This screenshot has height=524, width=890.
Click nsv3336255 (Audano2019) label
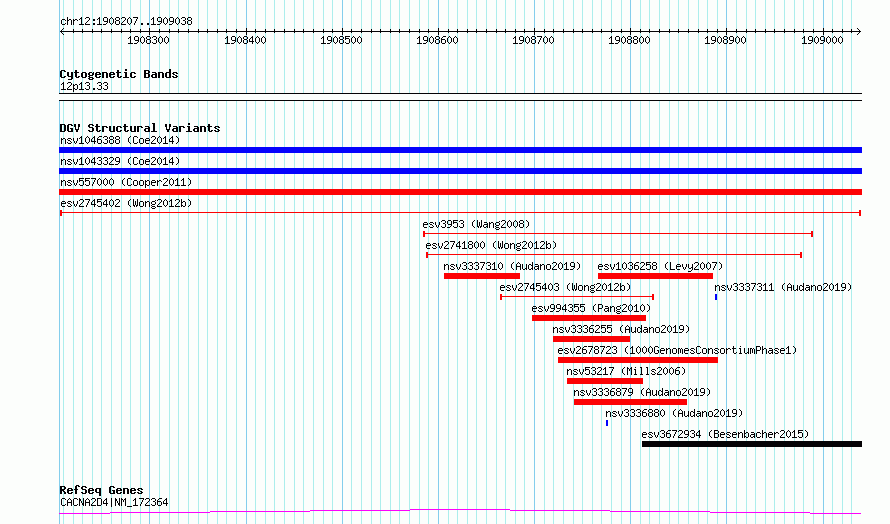tap(621, 329)
